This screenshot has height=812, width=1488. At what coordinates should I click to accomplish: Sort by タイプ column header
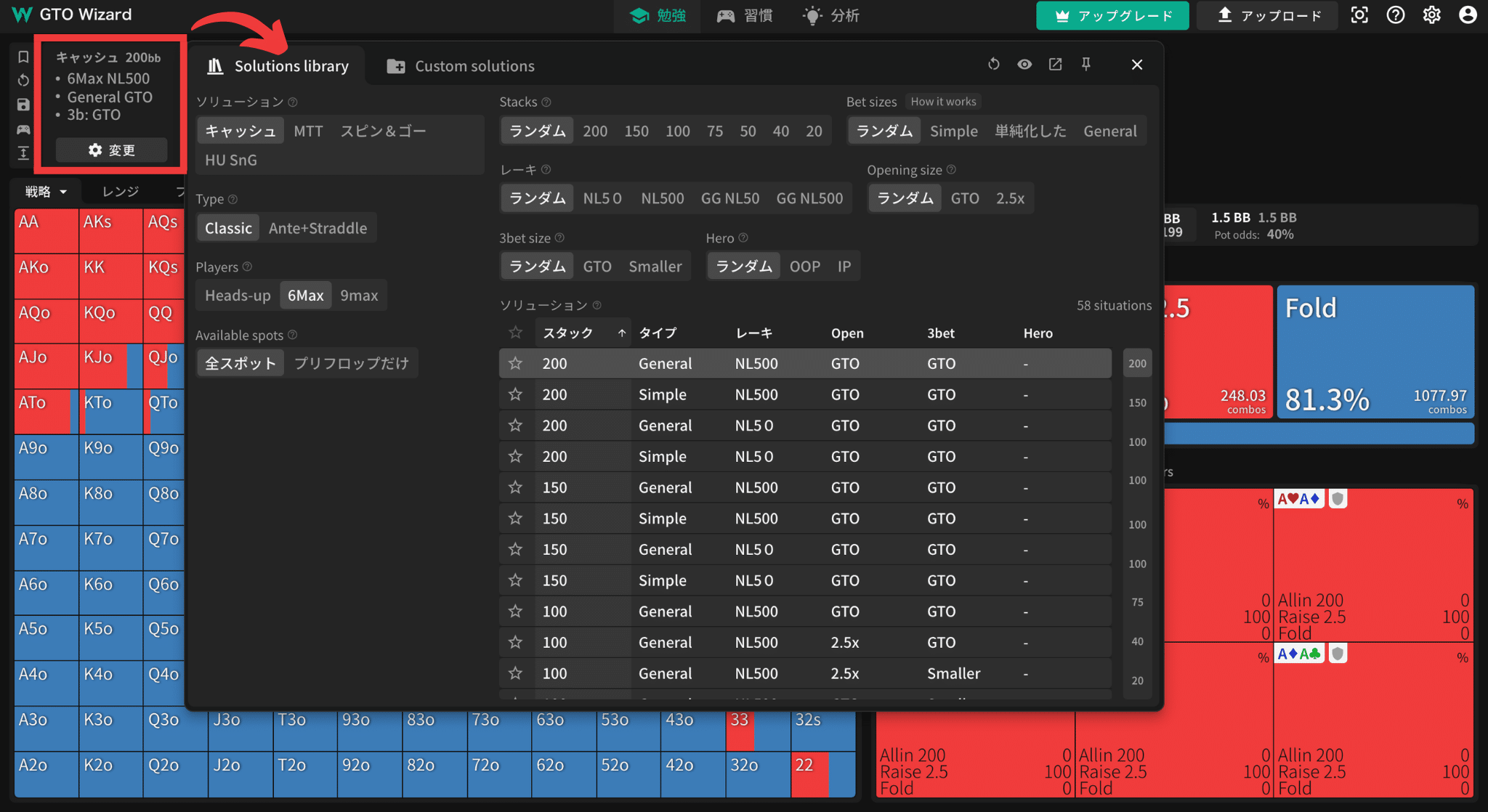(658, 333)
